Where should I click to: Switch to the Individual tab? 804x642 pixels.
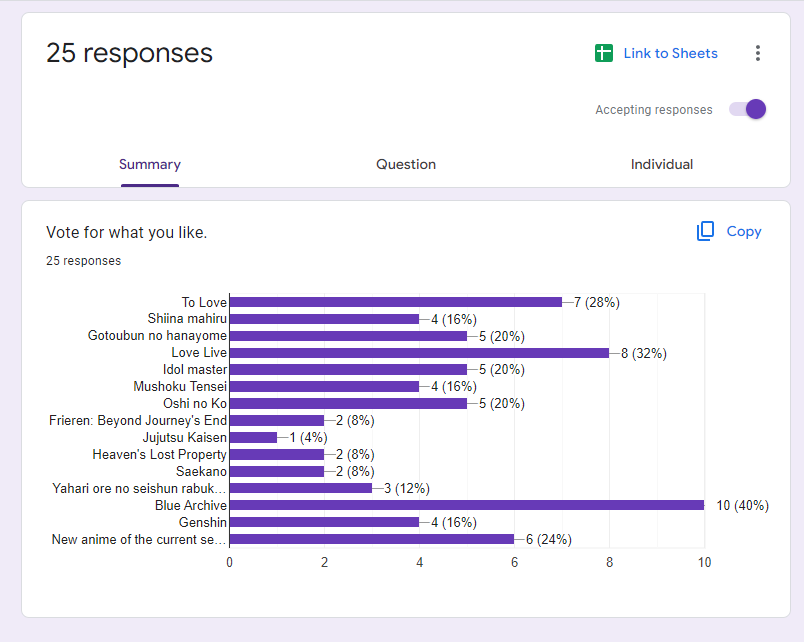coord(661,165)
